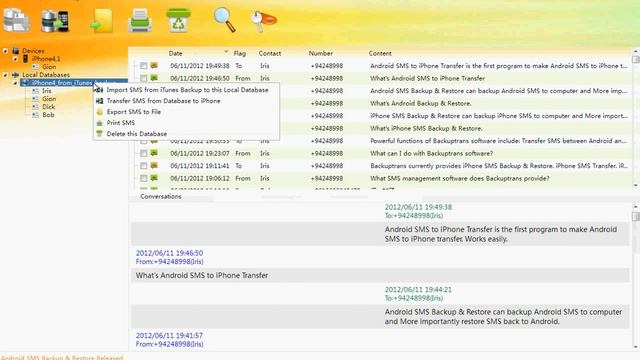The image size is (640, 360).
Task: Click the transfer database to iPhone icon
Action: [x=55, y=21]
